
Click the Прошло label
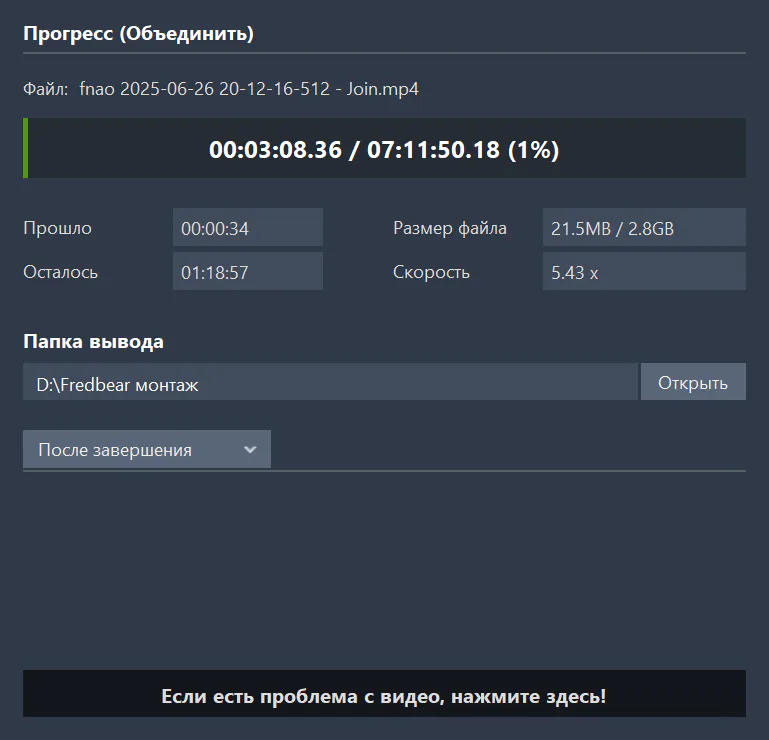[x=57, y=229]
